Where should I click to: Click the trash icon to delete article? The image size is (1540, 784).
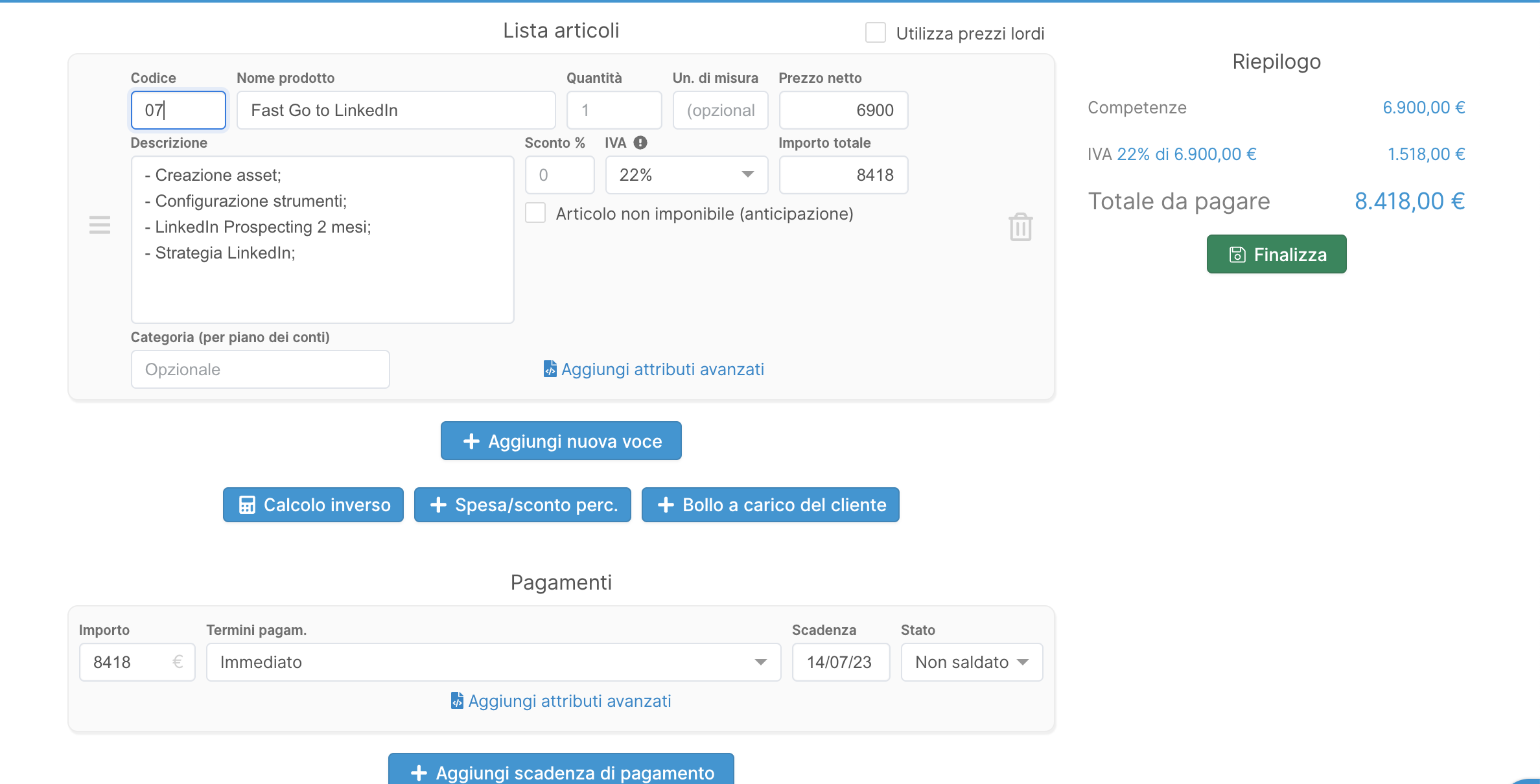(x=1020, y=227)
